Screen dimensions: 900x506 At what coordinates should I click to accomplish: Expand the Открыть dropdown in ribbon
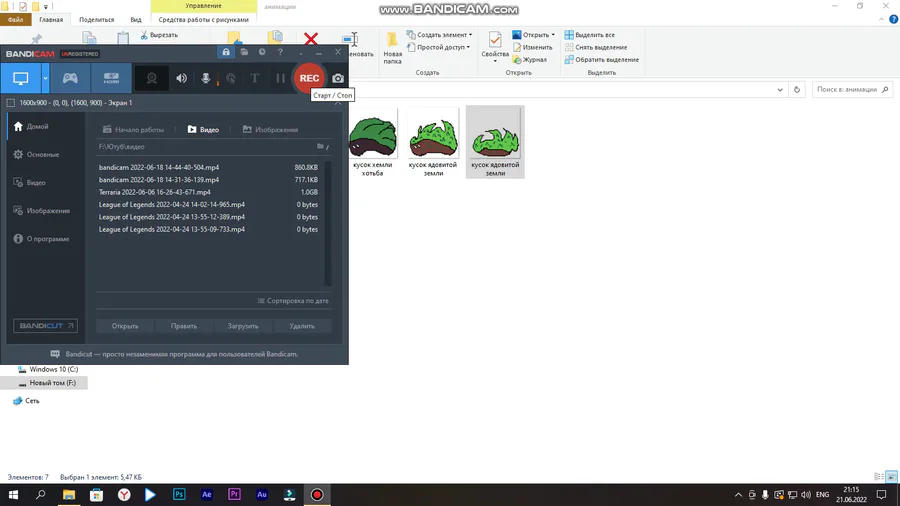point(553,35)
